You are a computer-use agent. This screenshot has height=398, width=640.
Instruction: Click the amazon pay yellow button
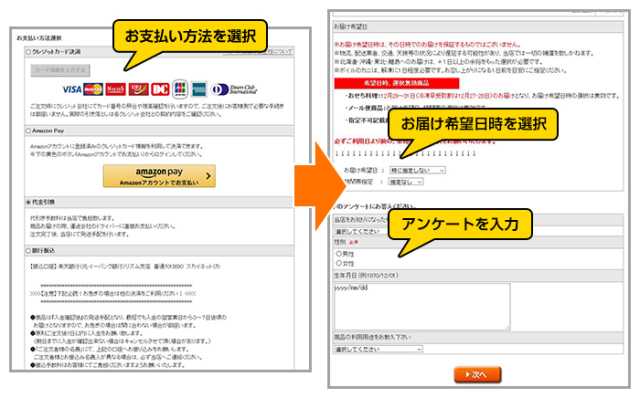(159, 176)
